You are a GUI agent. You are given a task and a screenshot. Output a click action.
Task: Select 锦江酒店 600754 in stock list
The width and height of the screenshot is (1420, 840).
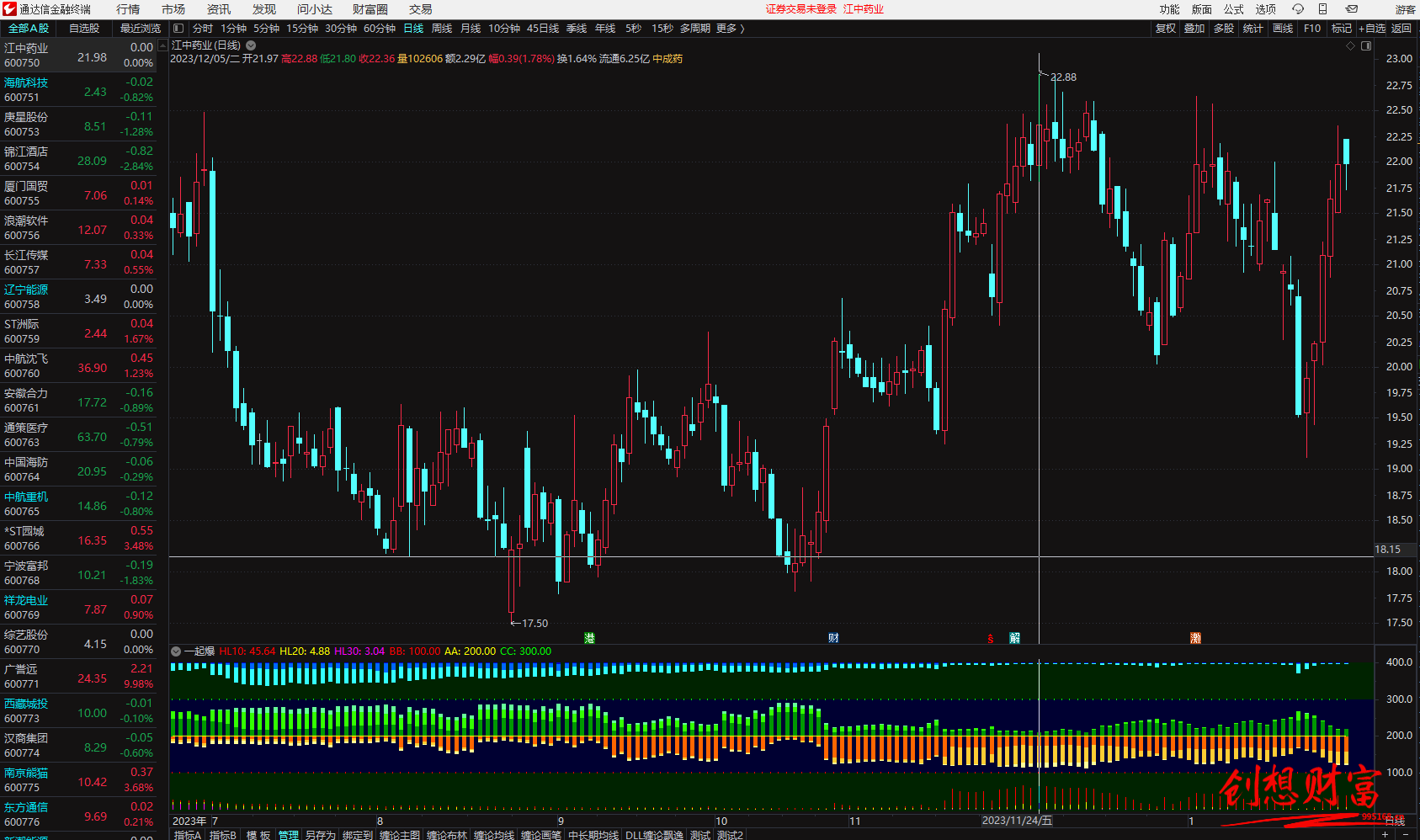(78, 159)
